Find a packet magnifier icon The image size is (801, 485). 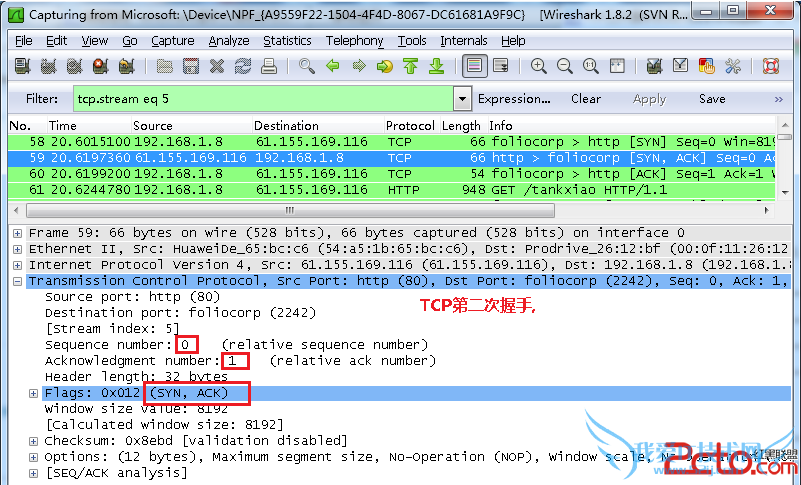pos(307,66)
